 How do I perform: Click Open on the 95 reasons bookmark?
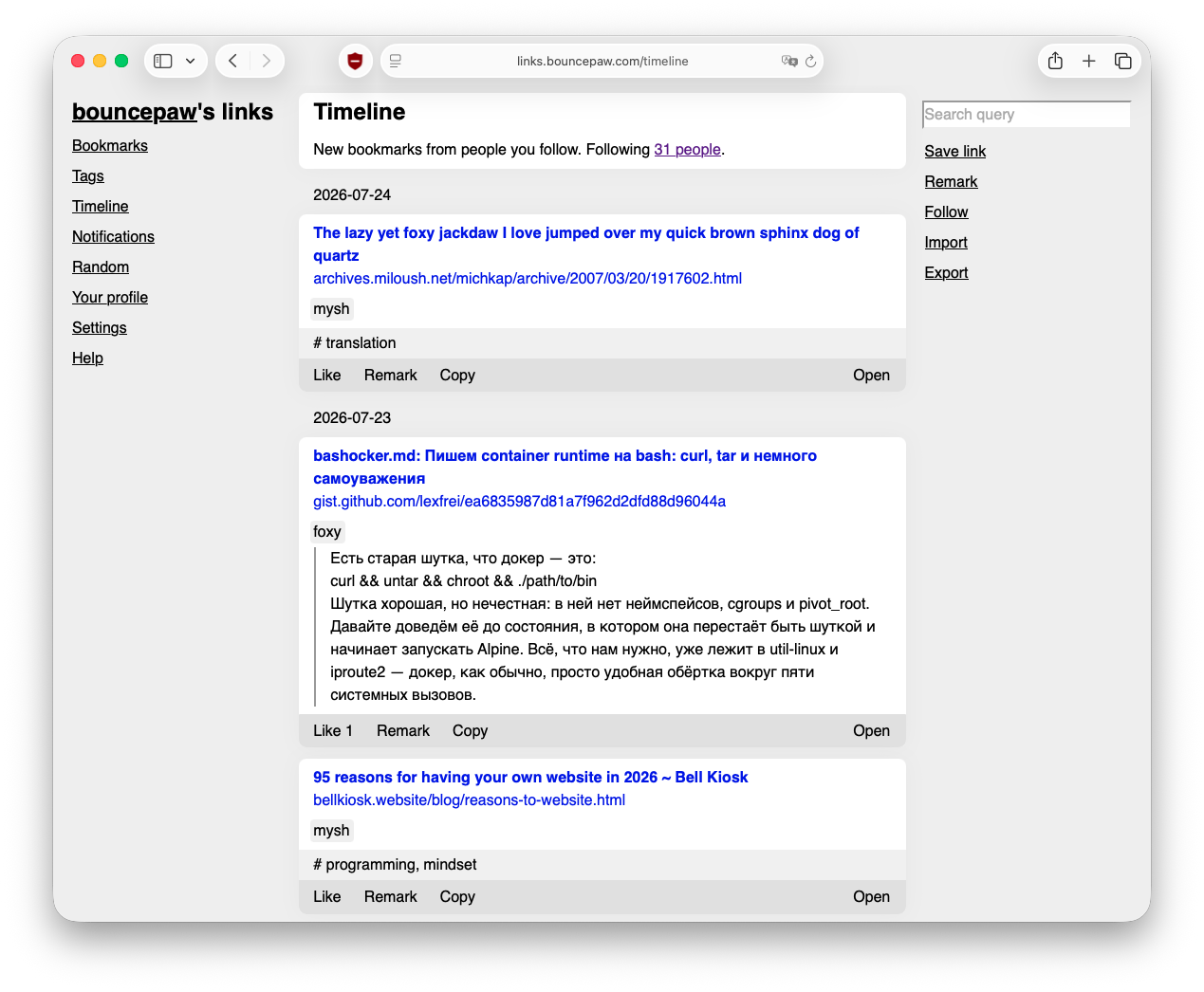tap(871, 896)
